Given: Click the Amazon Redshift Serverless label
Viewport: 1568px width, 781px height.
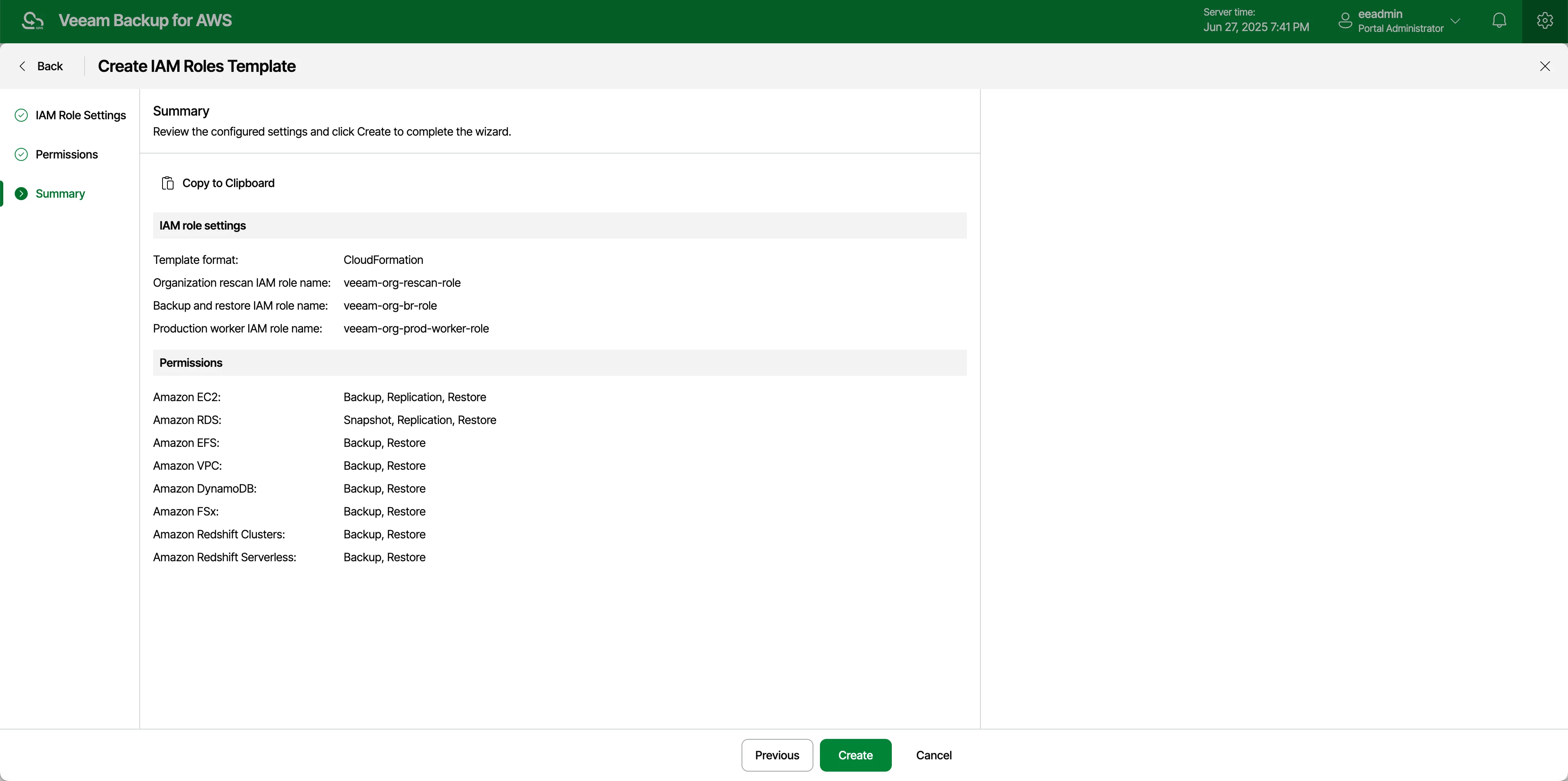Looking at the screenshot, I should coord(224,558).
